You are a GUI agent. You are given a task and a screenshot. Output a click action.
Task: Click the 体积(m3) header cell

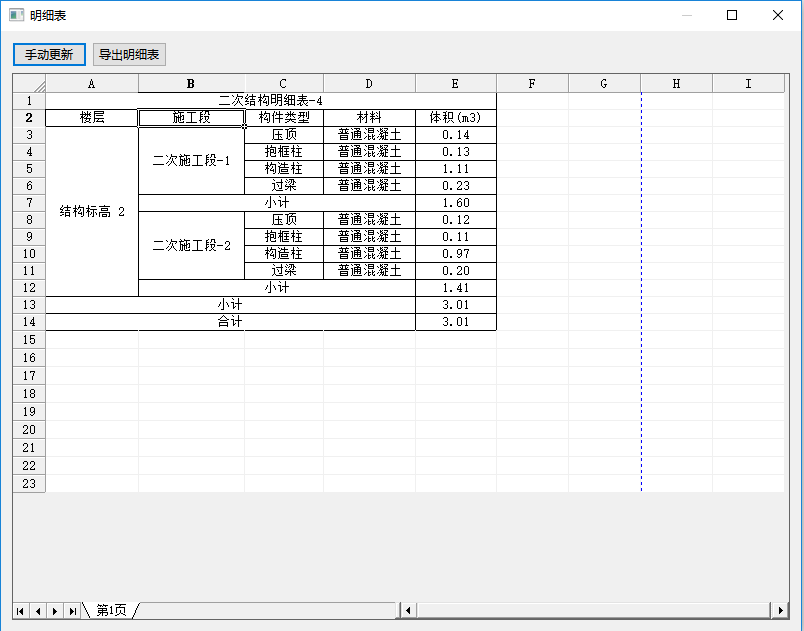coord(456,118)
